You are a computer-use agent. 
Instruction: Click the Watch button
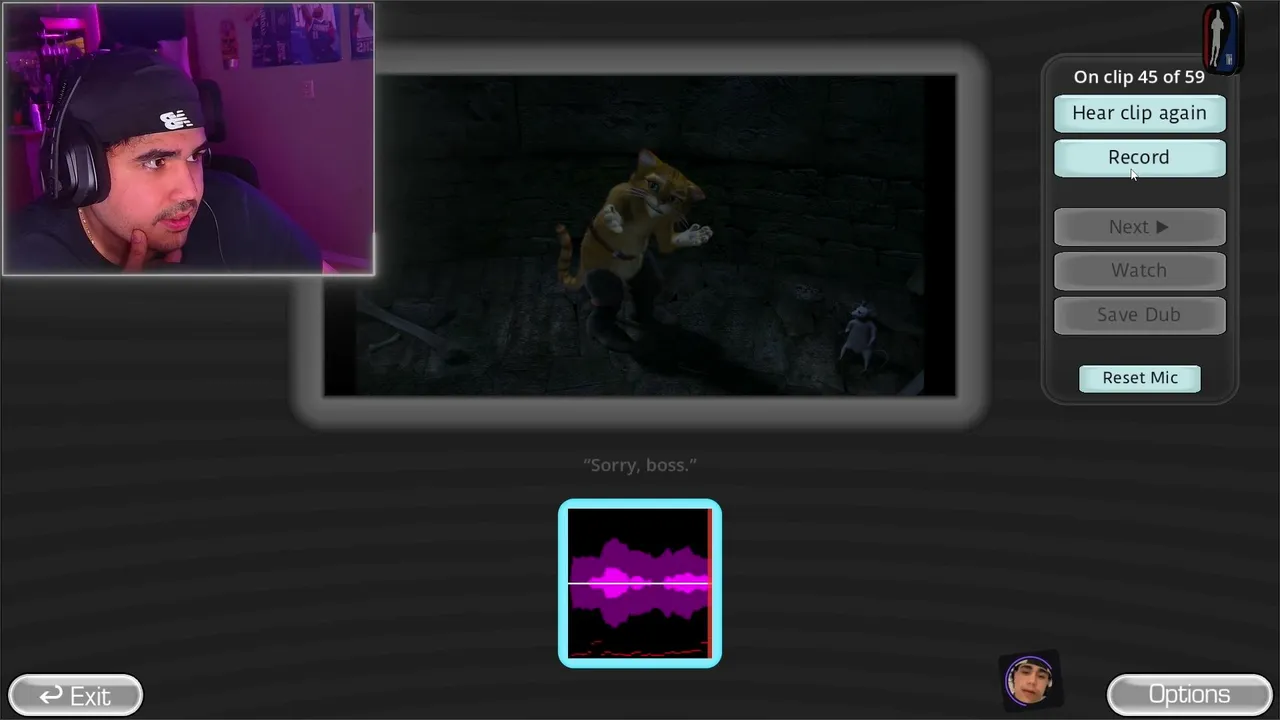point(1139,270)
